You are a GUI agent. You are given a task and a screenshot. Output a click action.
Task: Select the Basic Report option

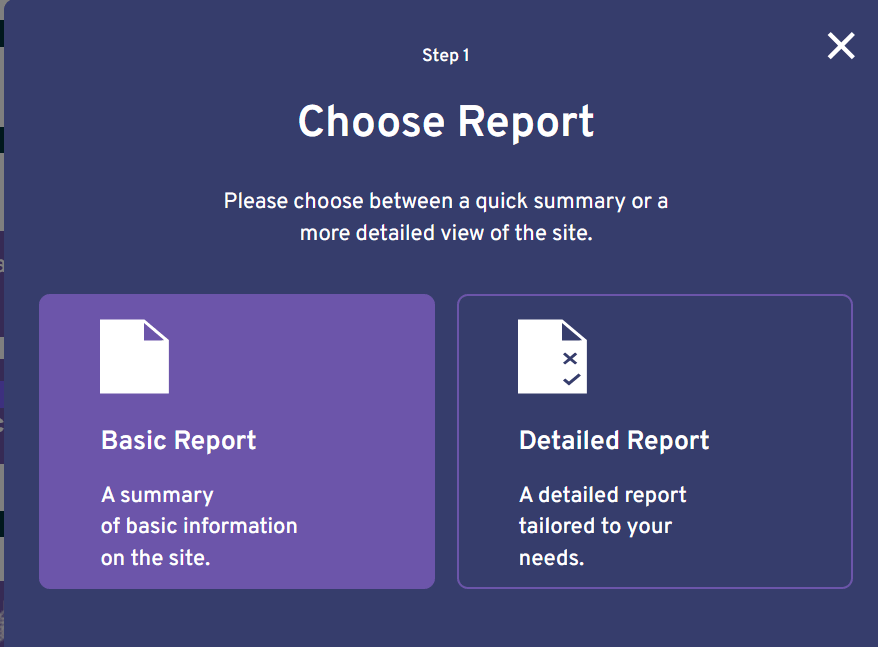click(237, 440)
